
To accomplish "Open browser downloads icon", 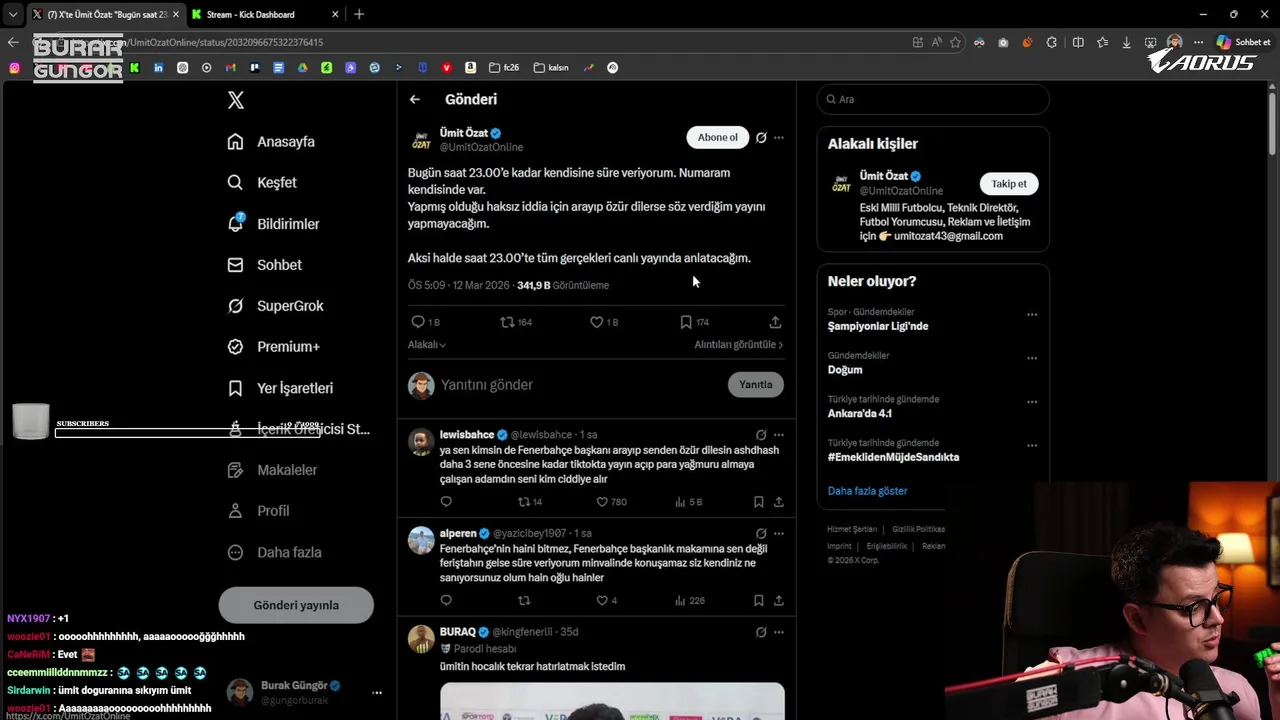I will (x=1126, y=42).
